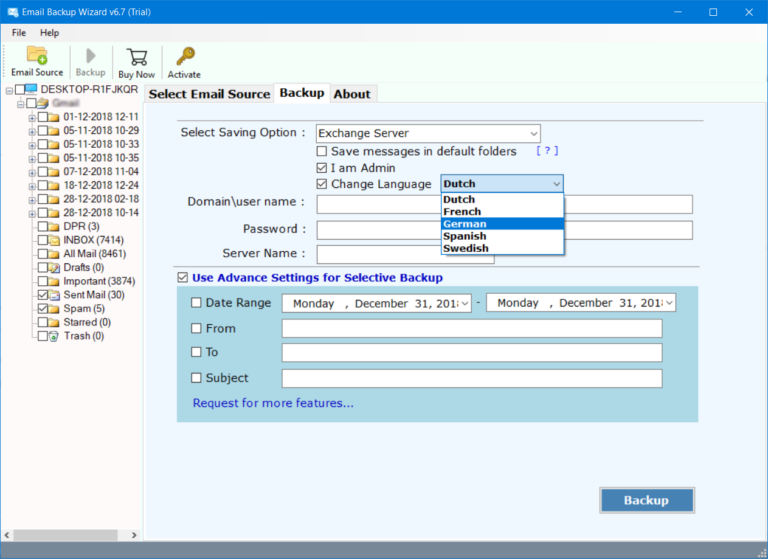Viewport: 768px width, 559px height.
Task: Click the INBOX (7414) folder icon
Action: (x=54, y=240)
